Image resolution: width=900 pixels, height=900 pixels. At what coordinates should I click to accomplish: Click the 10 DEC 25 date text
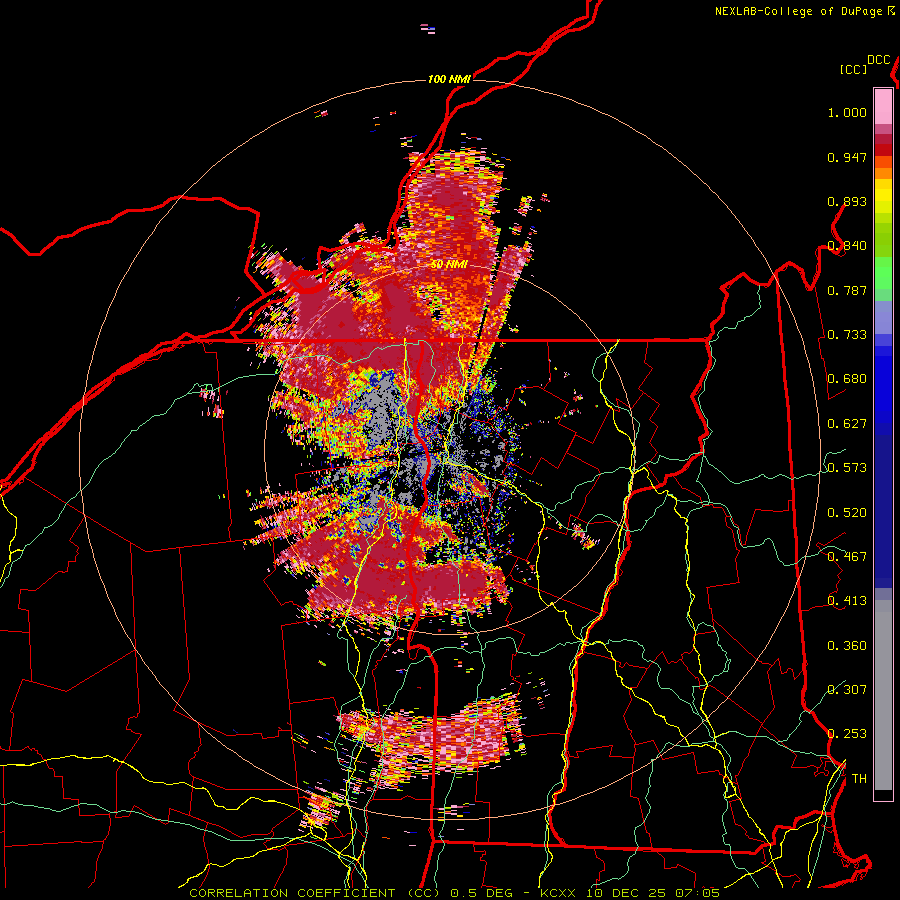click(x=627, y=893)
